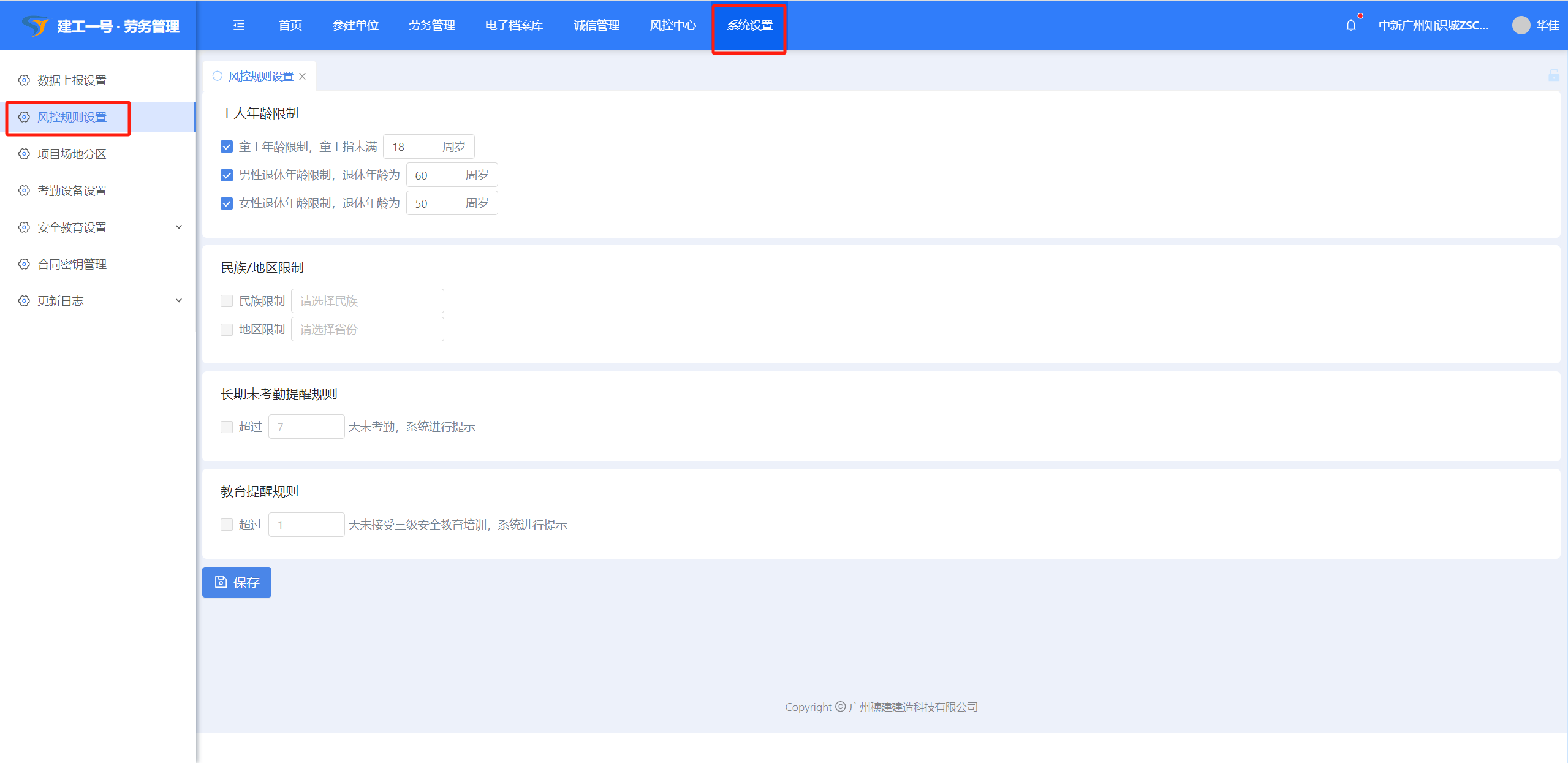Screen dimensions: 1568x763
Task: Go to 风控中心 in top navigation
Action: click(x=672, y=25)
